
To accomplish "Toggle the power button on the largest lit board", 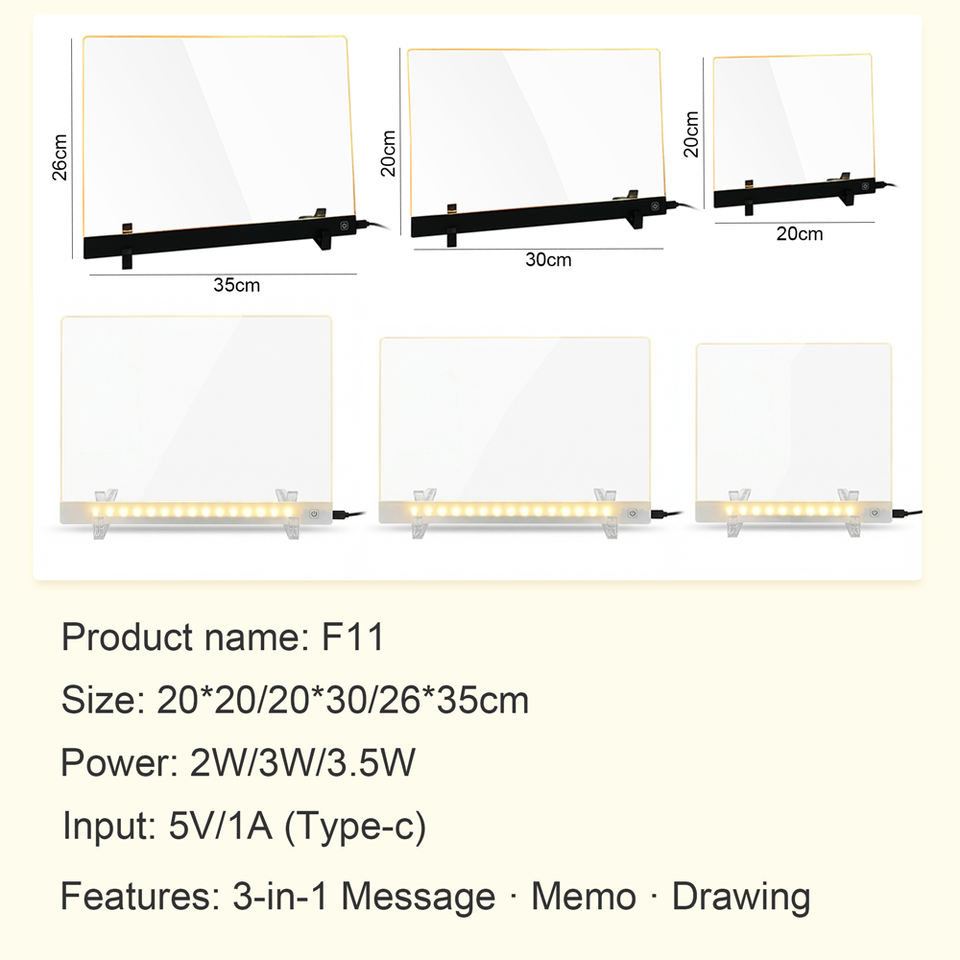I will click(315, 511).
